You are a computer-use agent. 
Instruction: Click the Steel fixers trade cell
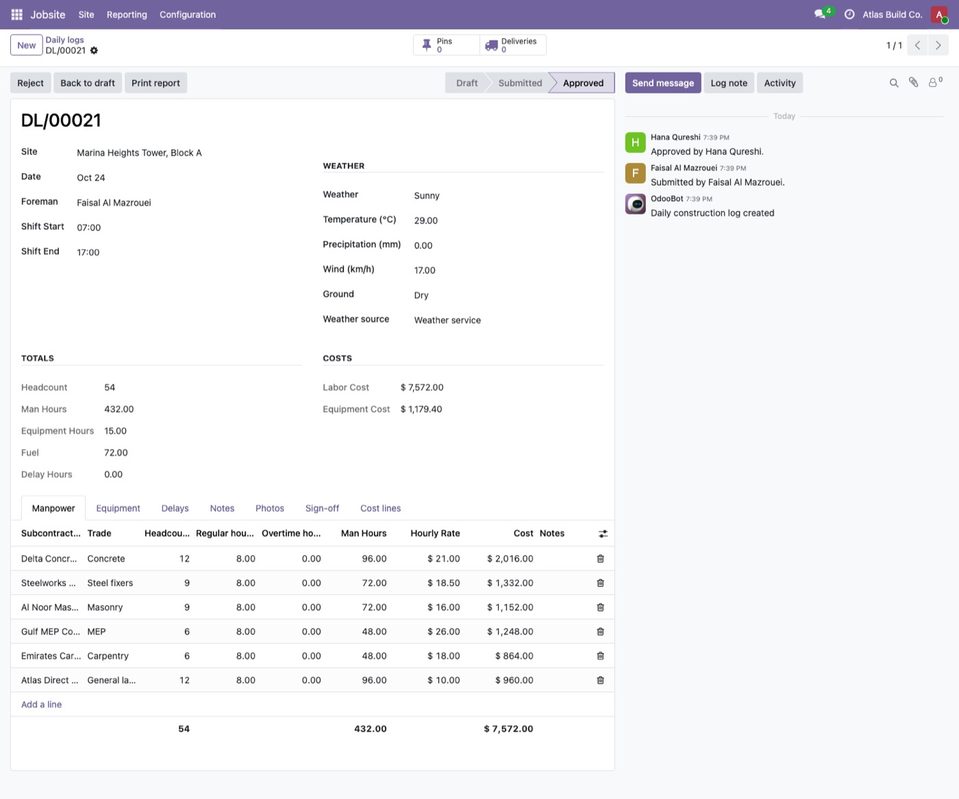coord(110,583)
